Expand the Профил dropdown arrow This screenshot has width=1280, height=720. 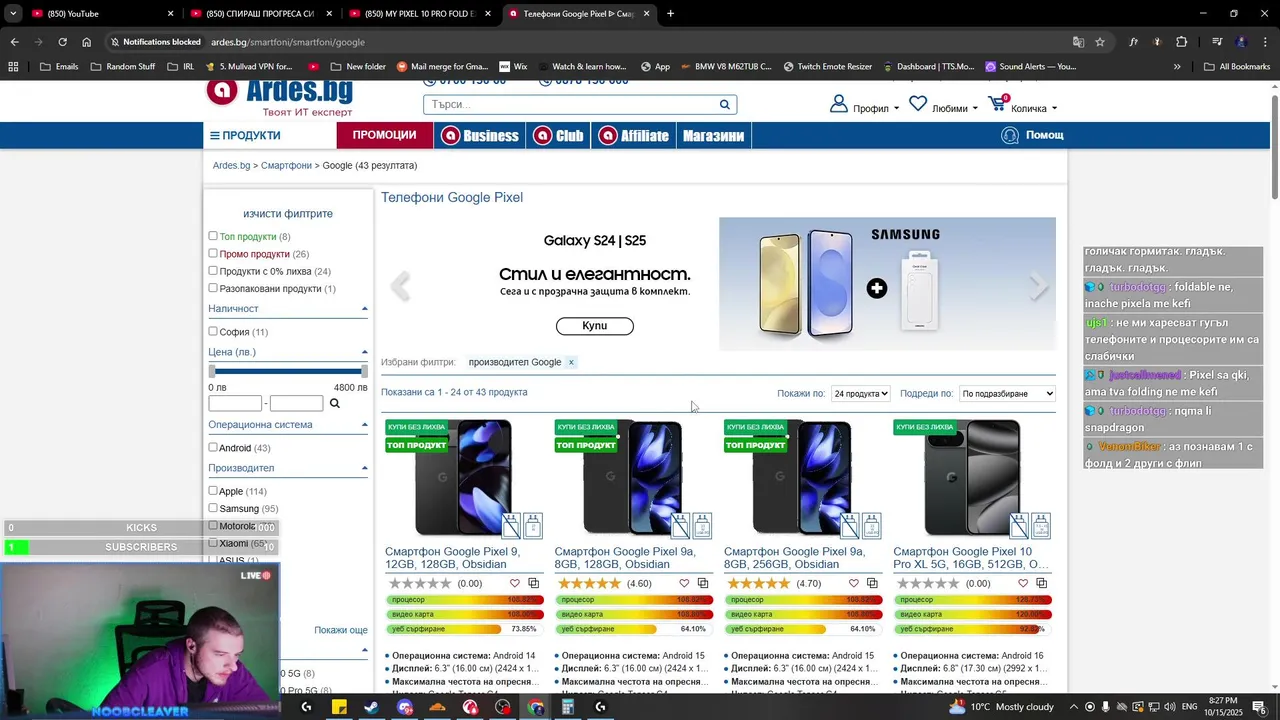pos(896,109)
